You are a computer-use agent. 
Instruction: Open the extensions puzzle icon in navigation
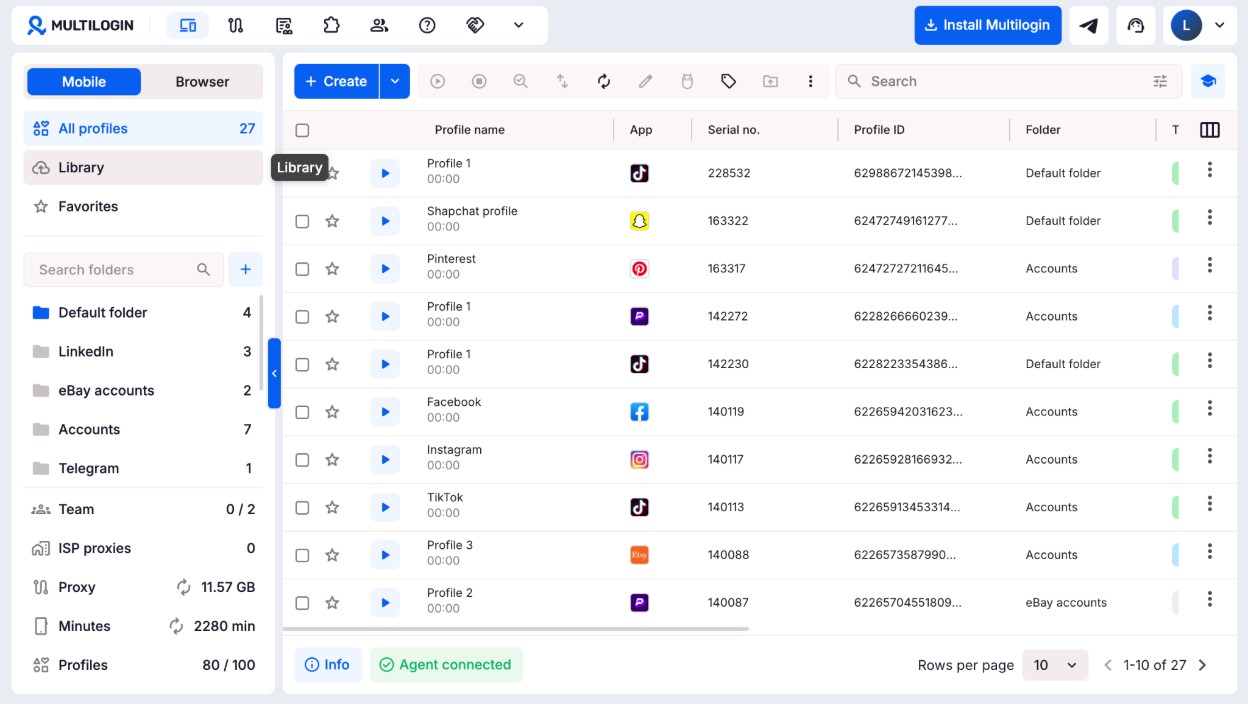coord(331,25)
